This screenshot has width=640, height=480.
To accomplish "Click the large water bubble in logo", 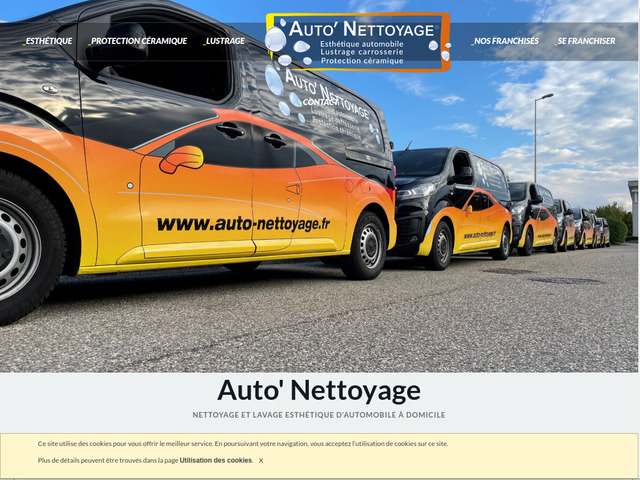I will tap(275, 39).
